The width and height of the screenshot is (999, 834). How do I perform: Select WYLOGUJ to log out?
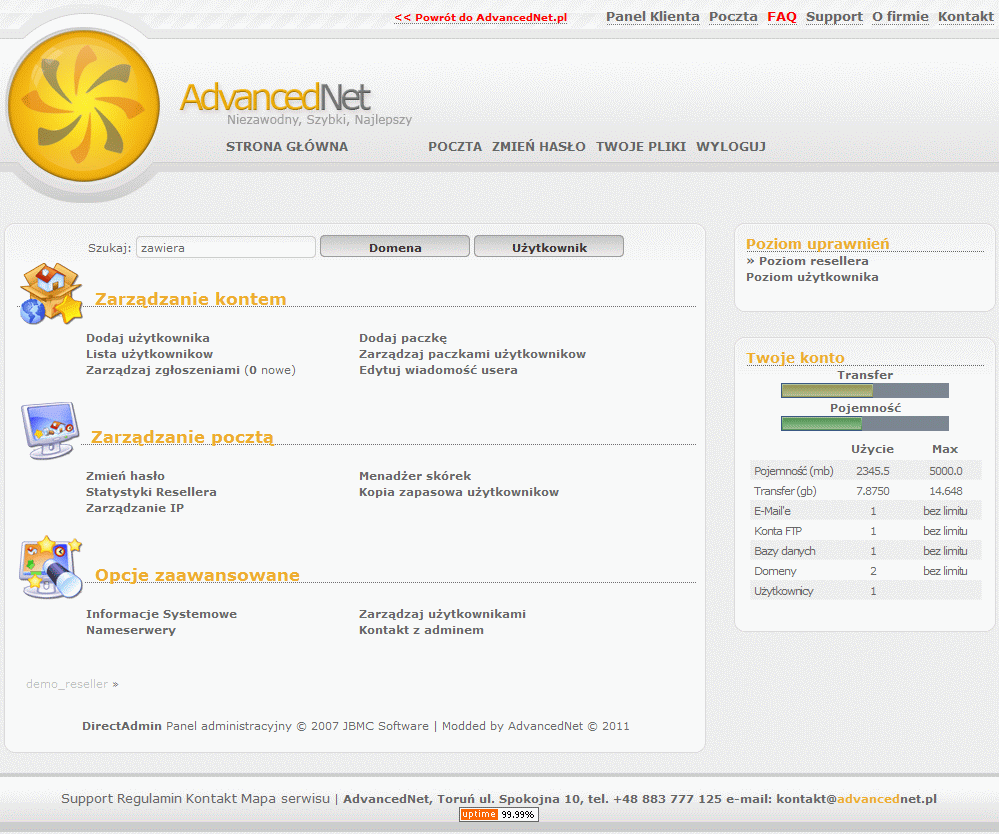tap(731, 147)
